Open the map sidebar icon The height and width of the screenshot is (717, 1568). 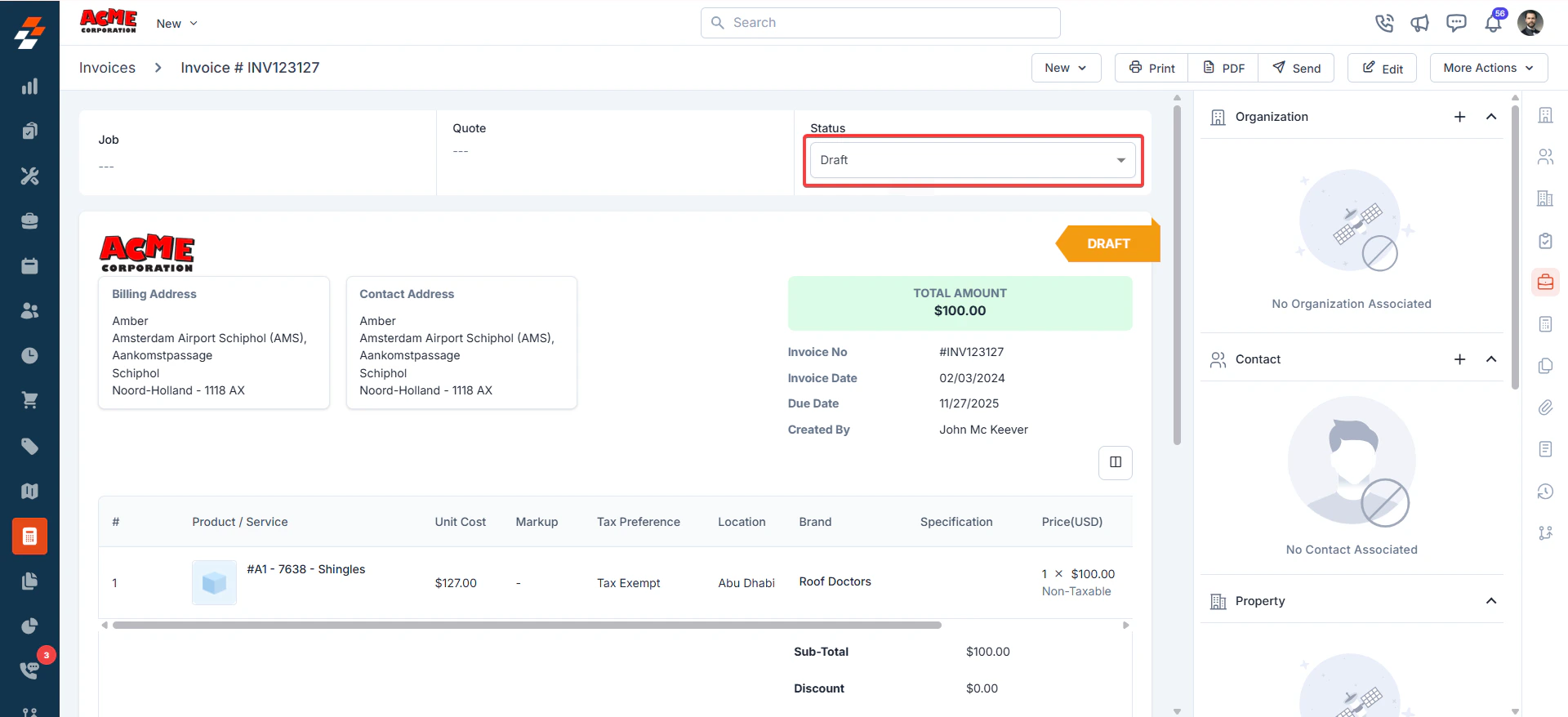tap(29, 491)
